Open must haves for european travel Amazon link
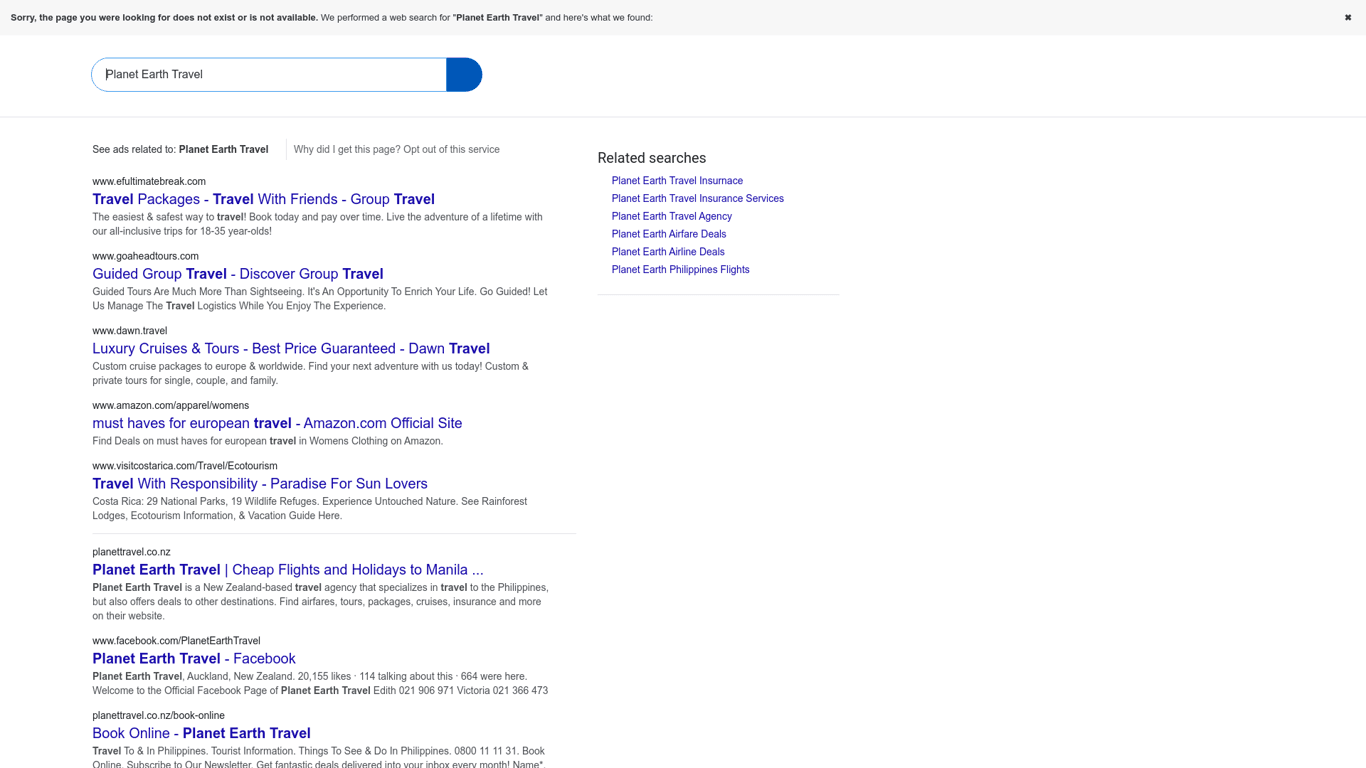The height and width of the screenshot is (768, 1366). tap(277, 423)
